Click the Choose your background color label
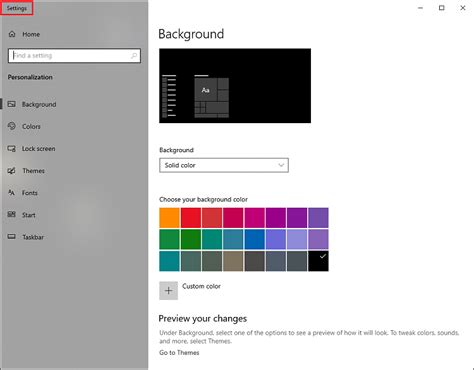Viewport: 474px width, 370px height. click(203, 200)
